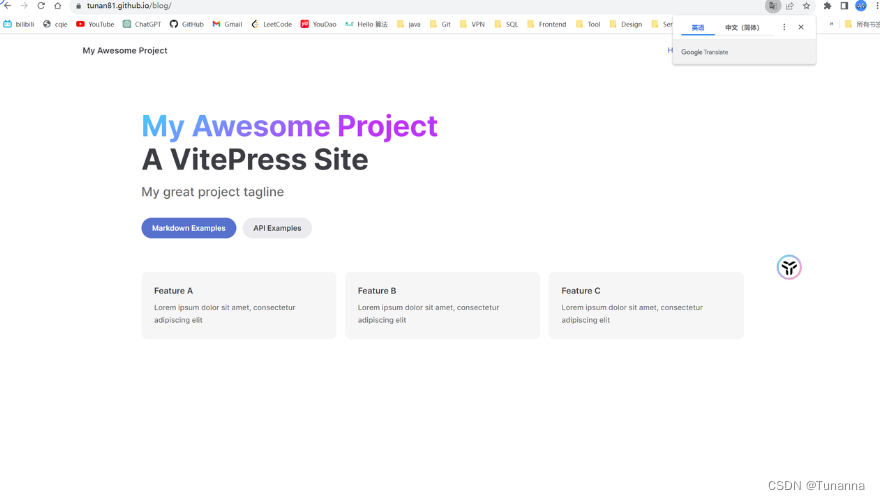Open the YouTube bookmark
This screenshot has height=500, width=880.
[95, 24]
